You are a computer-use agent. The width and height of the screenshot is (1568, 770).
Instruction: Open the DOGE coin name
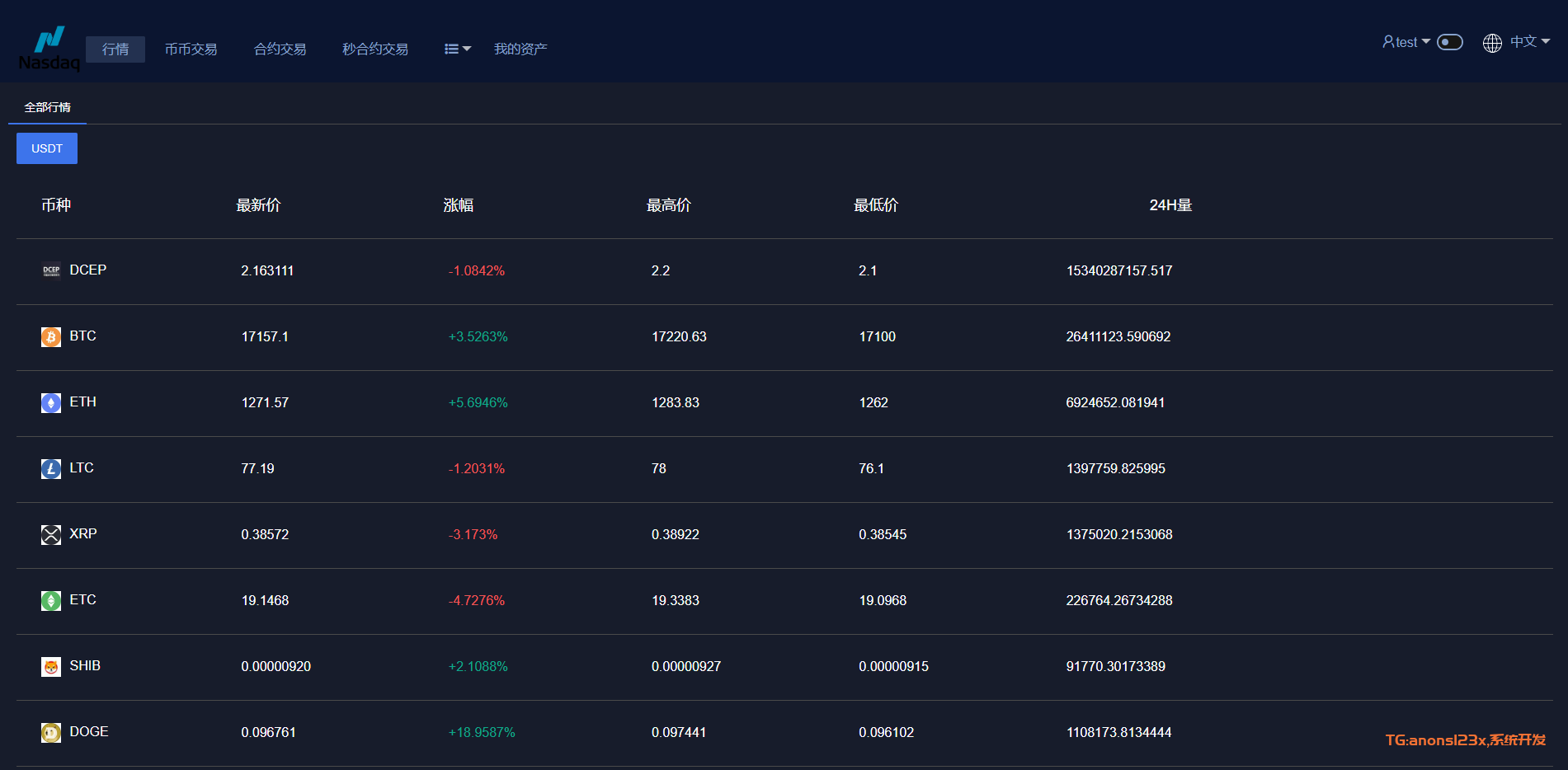(89, 731)
